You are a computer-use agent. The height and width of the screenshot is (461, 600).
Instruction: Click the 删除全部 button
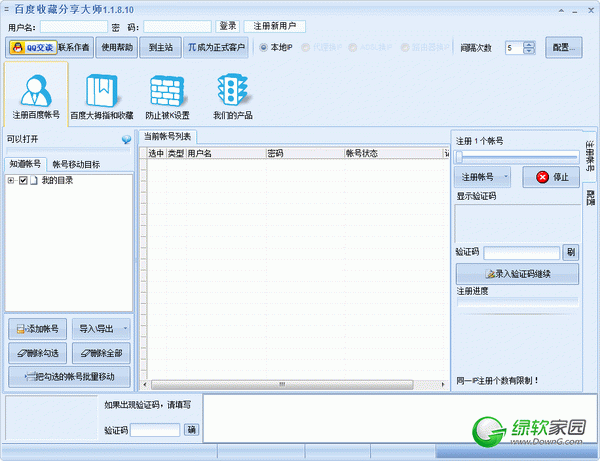click(101, 353)
